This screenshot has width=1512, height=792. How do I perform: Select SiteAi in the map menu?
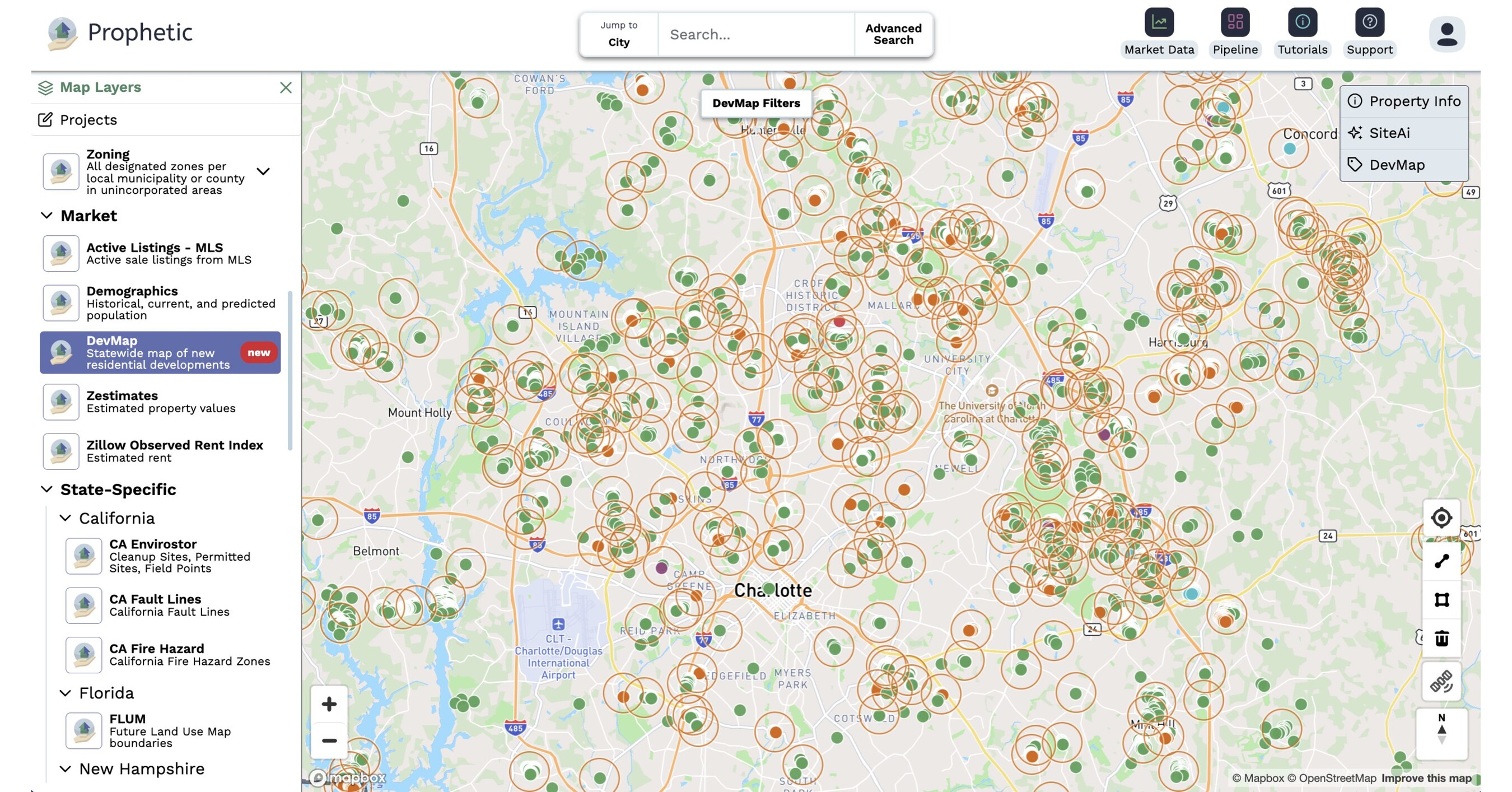pos(1404,133)
